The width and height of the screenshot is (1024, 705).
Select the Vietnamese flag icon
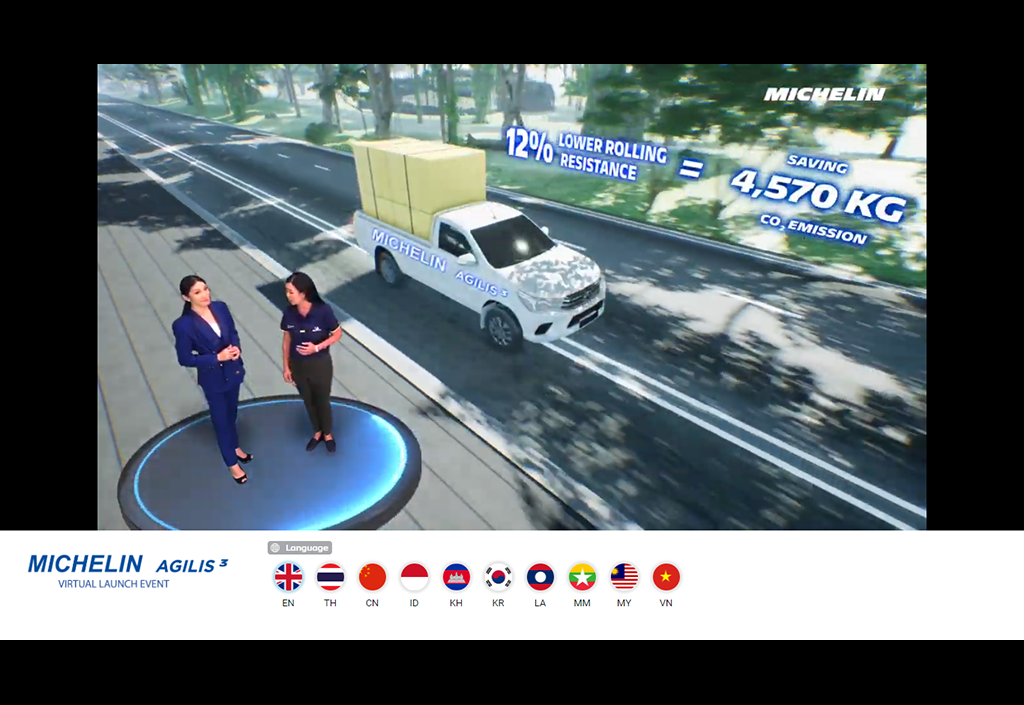click(x=666, y=577)
